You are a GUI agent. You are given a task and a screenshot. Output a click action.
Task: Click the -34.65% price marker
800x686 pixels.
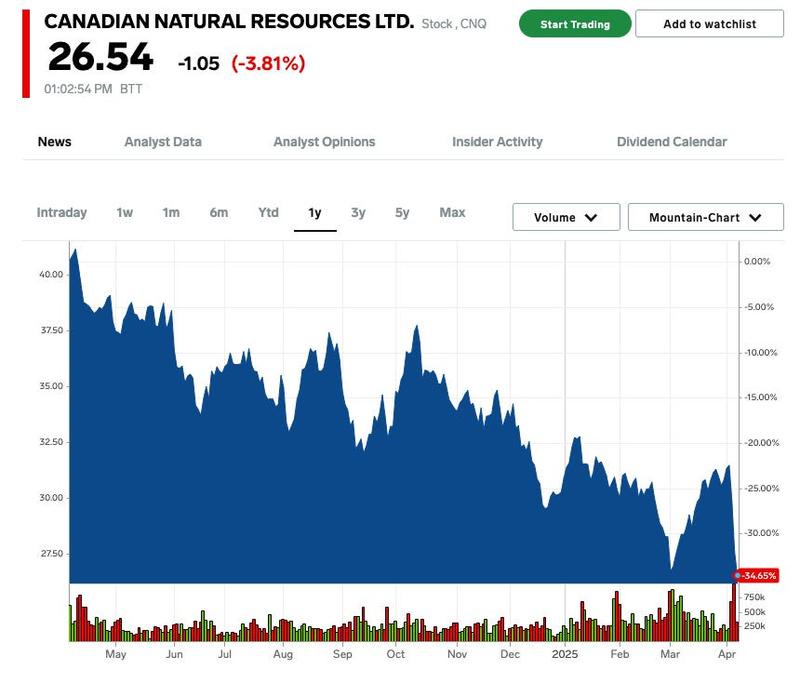click(759, 575)
